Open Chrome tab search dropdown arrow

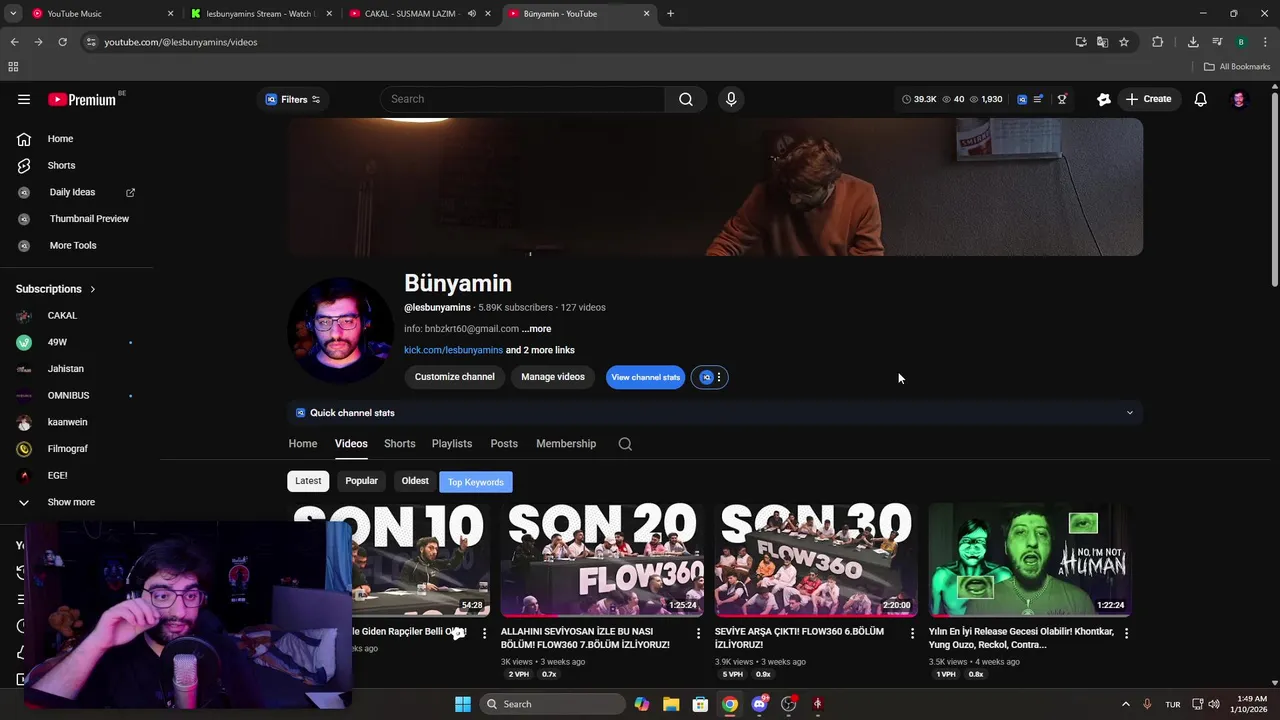[x=13, y=14]
